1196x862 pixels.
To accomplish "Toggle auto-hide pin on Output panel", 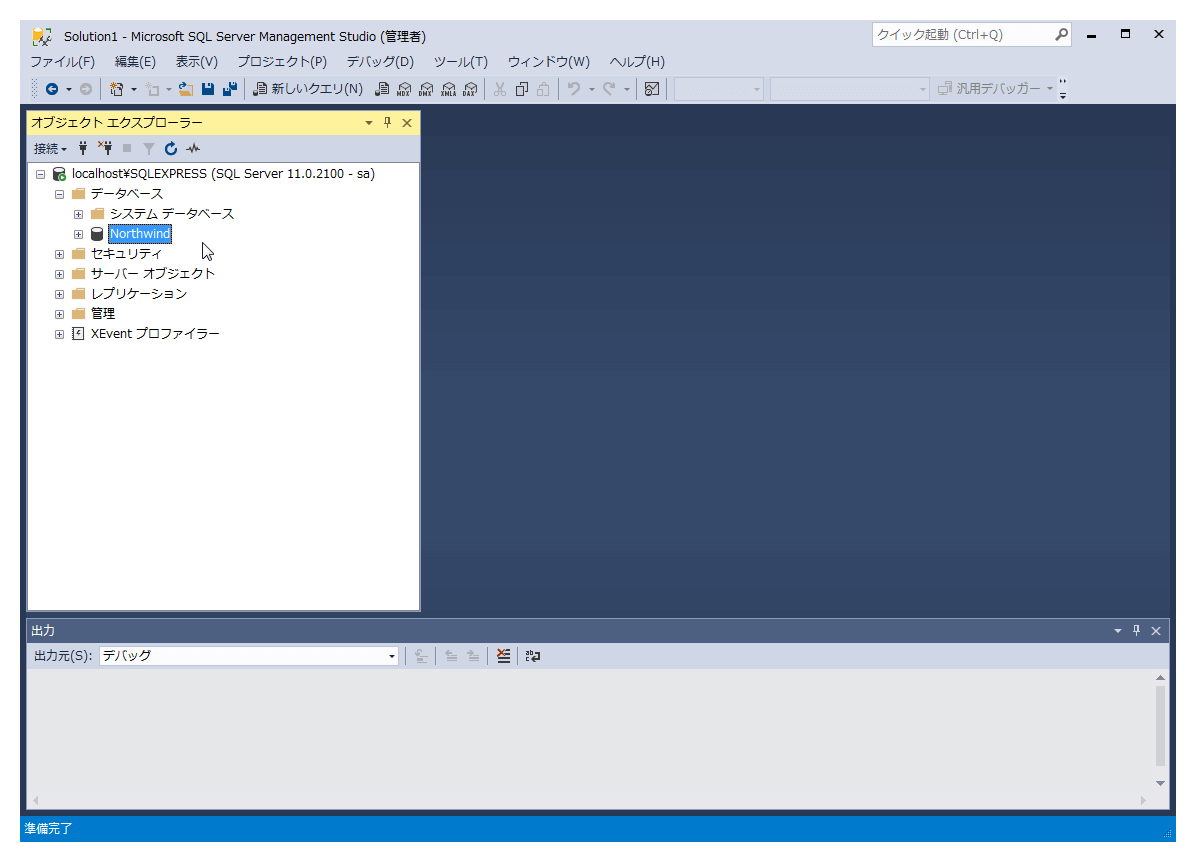I will pyautogui.click(x=1136, y=631).
